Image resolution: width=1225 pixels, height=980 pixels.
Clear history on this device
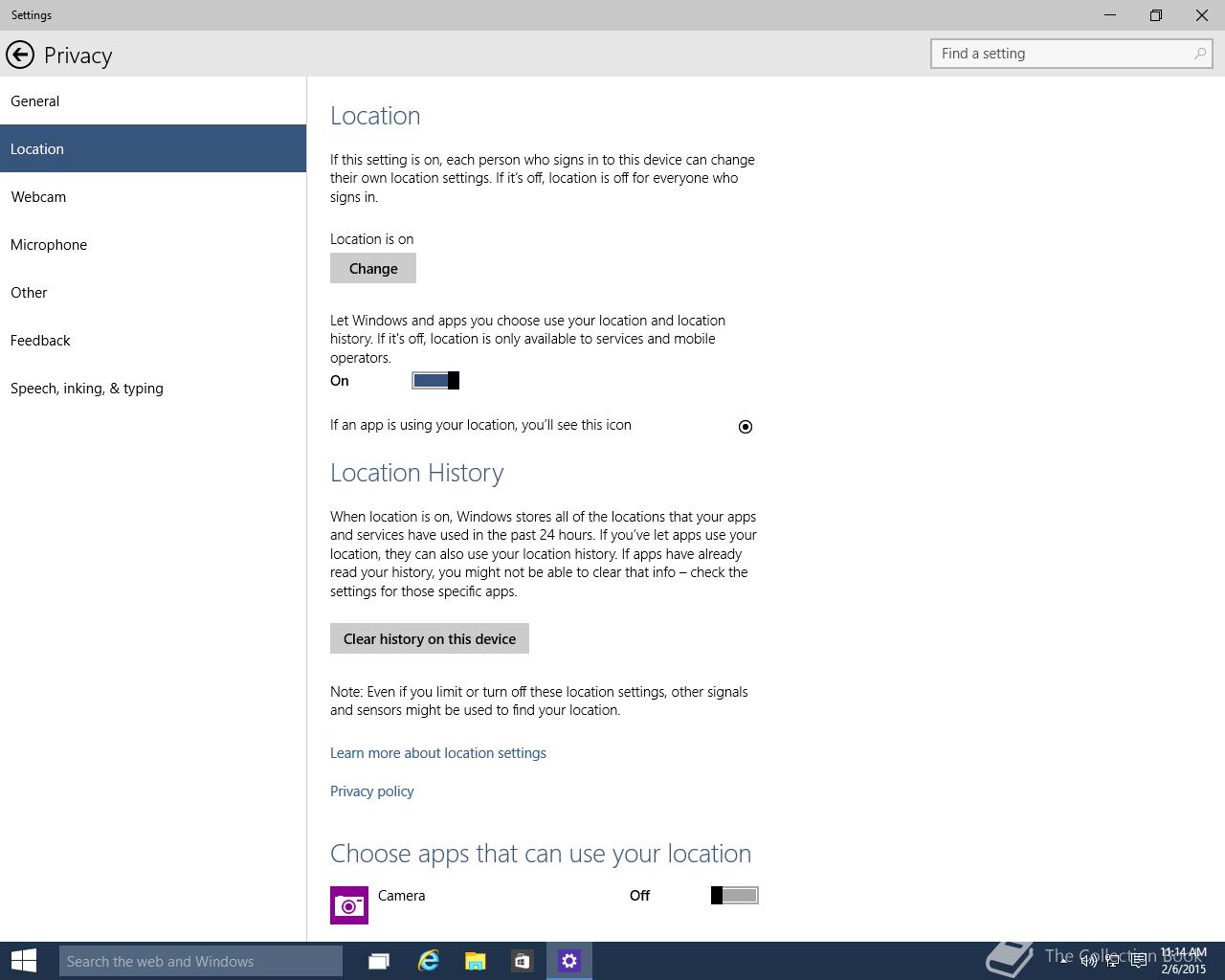[x=430, y=639]
